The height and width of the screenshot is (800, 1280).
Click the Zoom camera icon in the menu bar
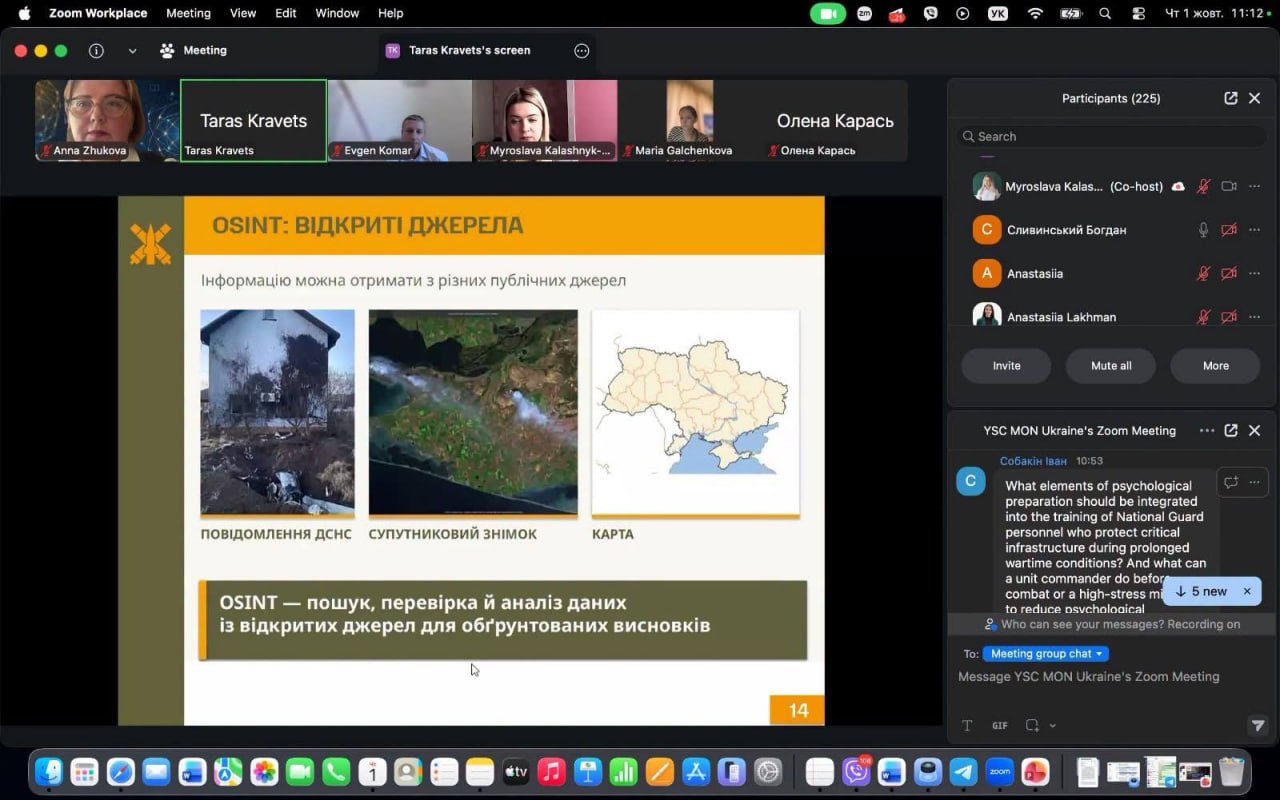click(828, 13)
